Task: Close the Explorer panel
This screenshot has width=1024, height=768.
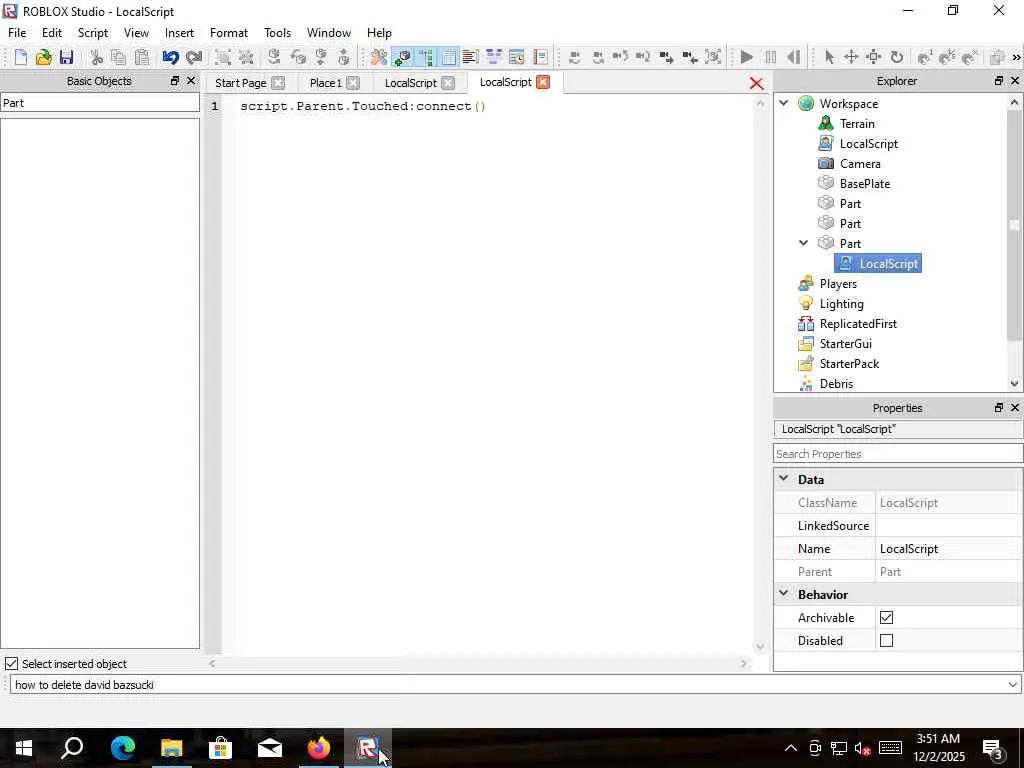Action: coord(1015,80)
